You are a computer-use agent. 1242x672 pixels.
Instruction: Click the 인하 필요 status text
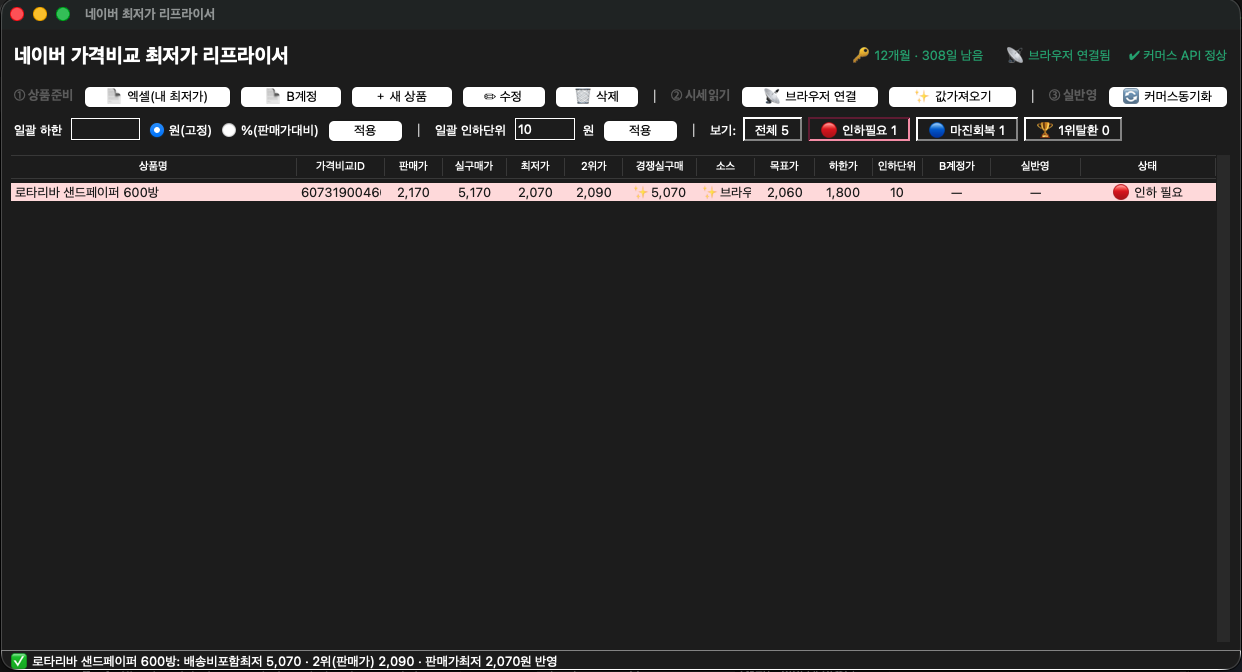pos(1158,192)
